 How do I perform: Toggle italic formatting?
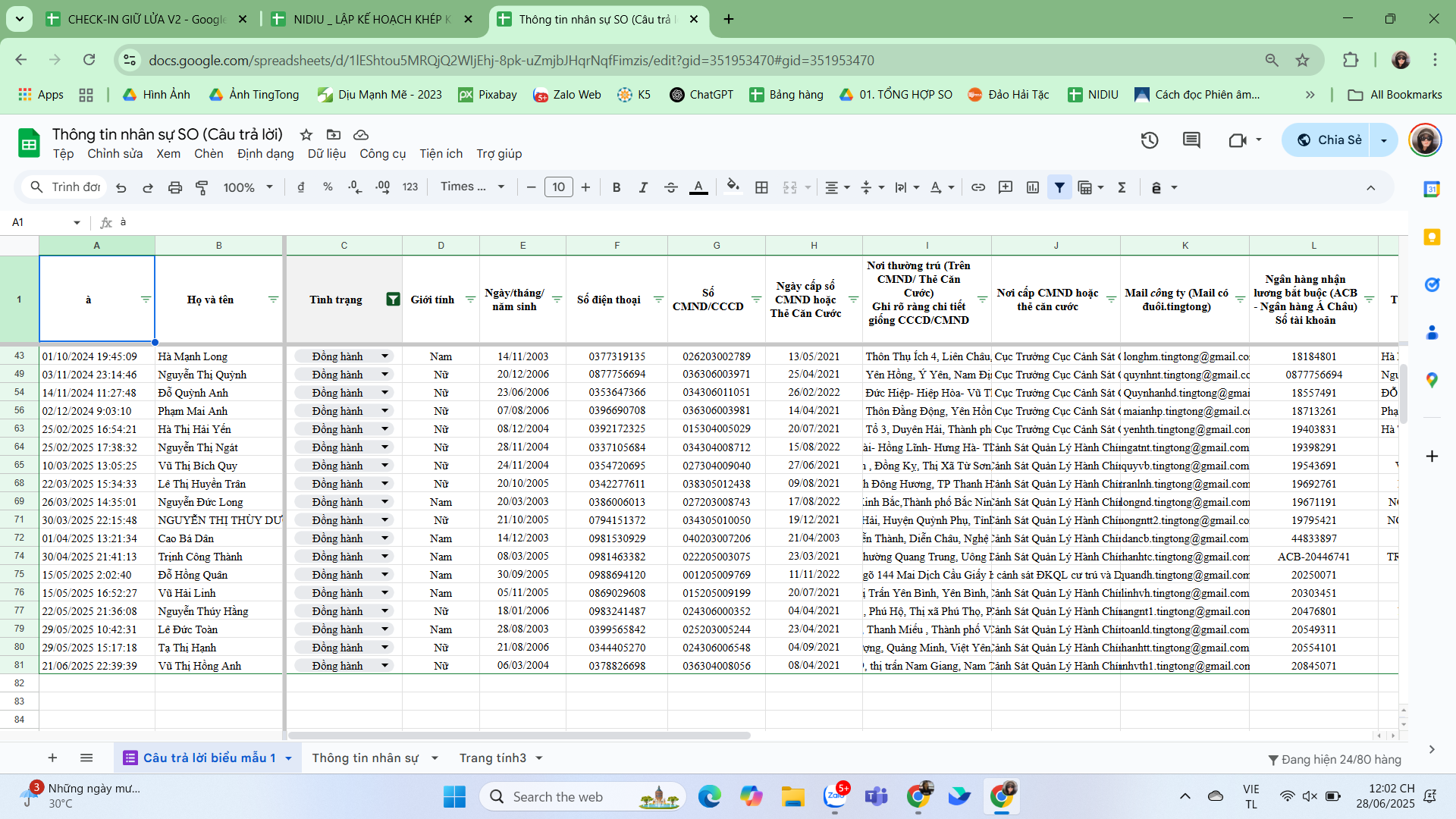pyautogui.click(x=643, y=187)
